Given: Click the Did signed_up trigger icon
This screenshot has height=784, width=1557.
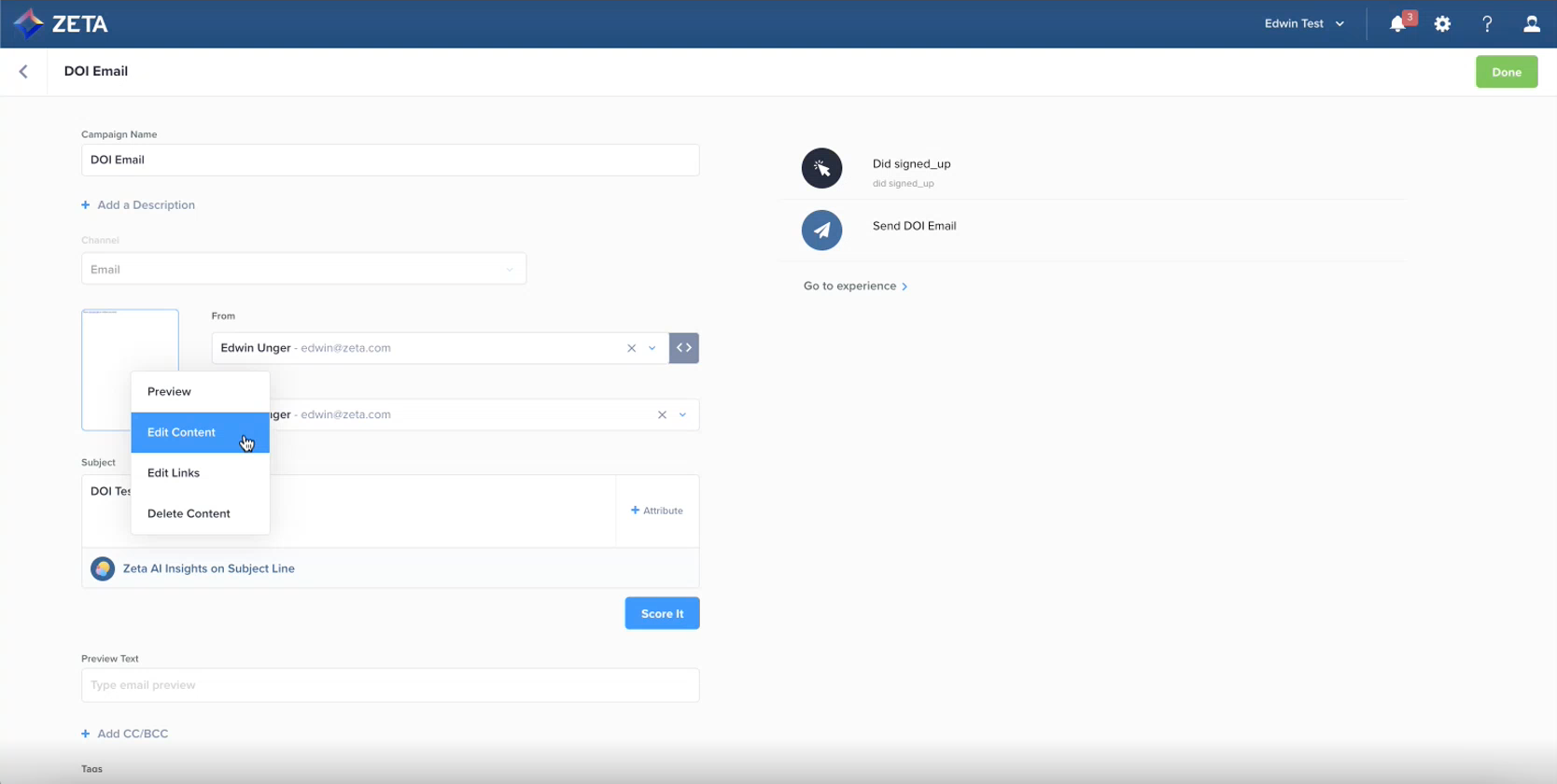Looking at the screenshot, I should tap(821, 168).
